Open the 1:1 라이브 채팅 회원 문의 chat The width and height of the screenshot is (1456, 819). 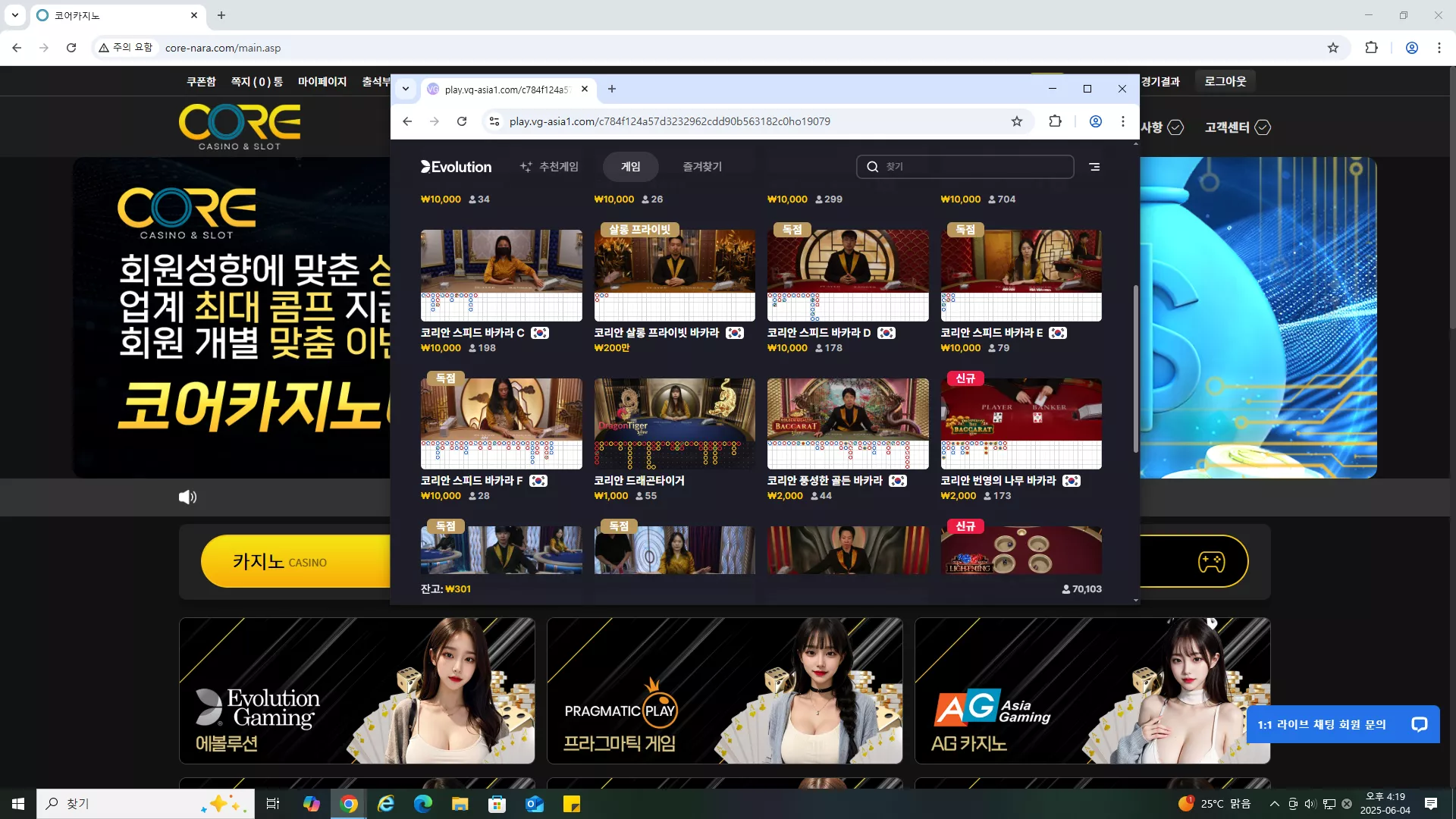coord(1343,725)
